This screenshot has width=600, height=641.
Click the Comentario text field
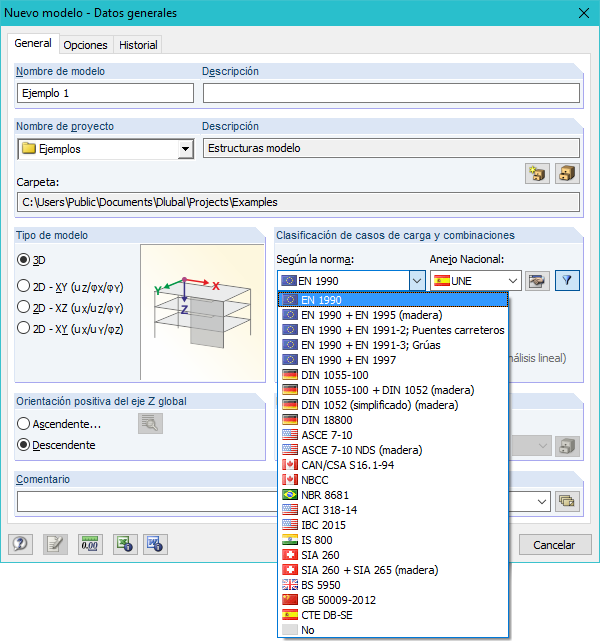point(147,502)
